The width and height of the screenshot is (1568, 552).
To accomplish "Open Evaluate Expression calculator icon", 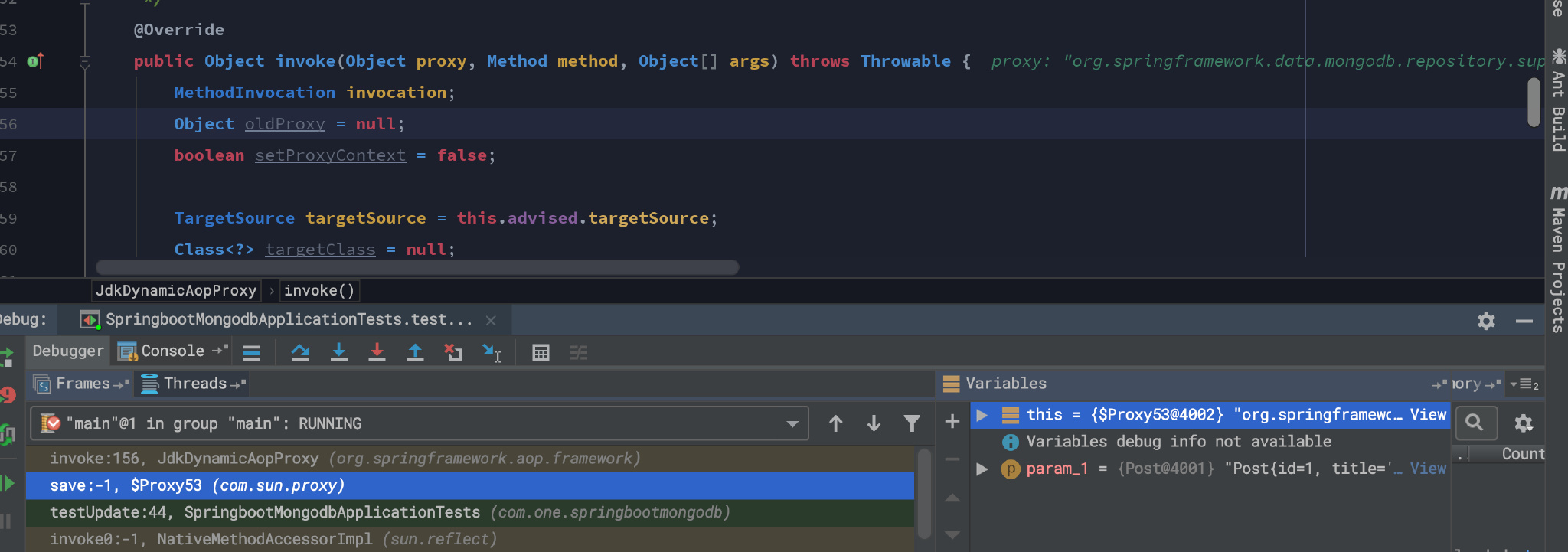I will (x=541, y=352).
